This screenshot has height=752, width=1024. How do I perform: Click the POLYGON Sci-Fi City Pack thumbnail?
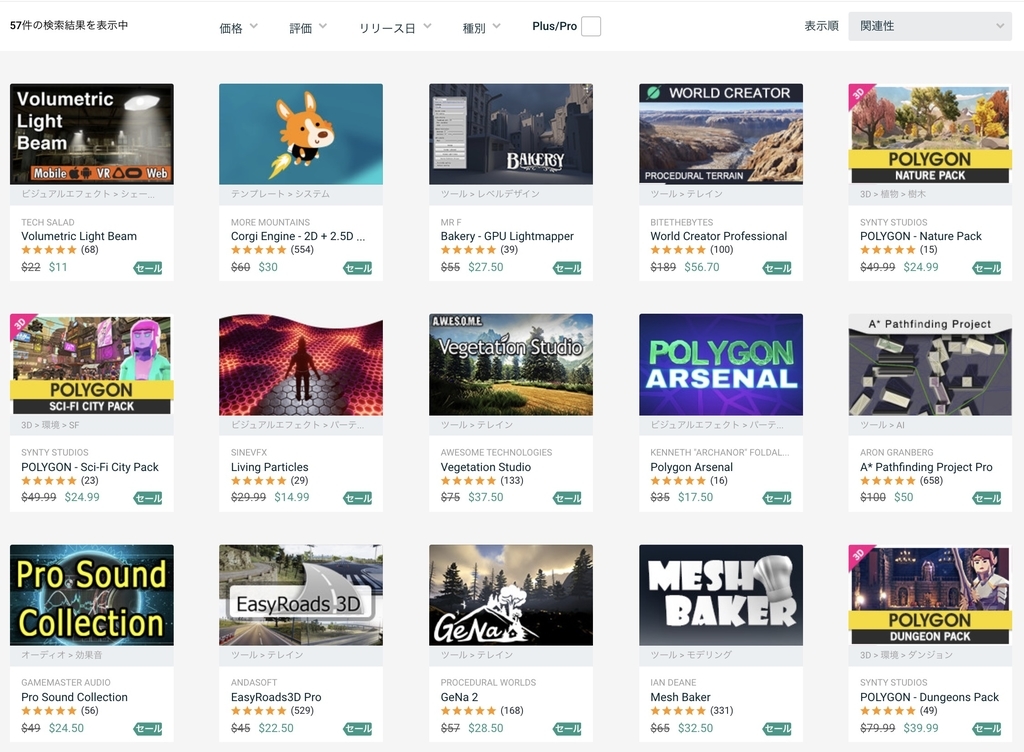click(91, 364)
